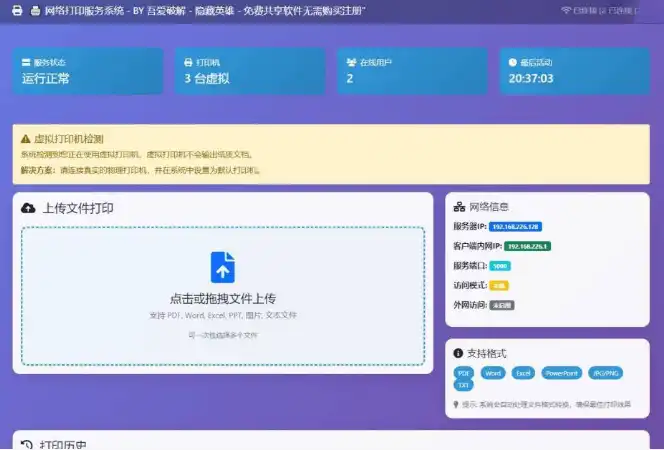Click the printer icon in the header
Screen dimensions: 664x450
17,11
